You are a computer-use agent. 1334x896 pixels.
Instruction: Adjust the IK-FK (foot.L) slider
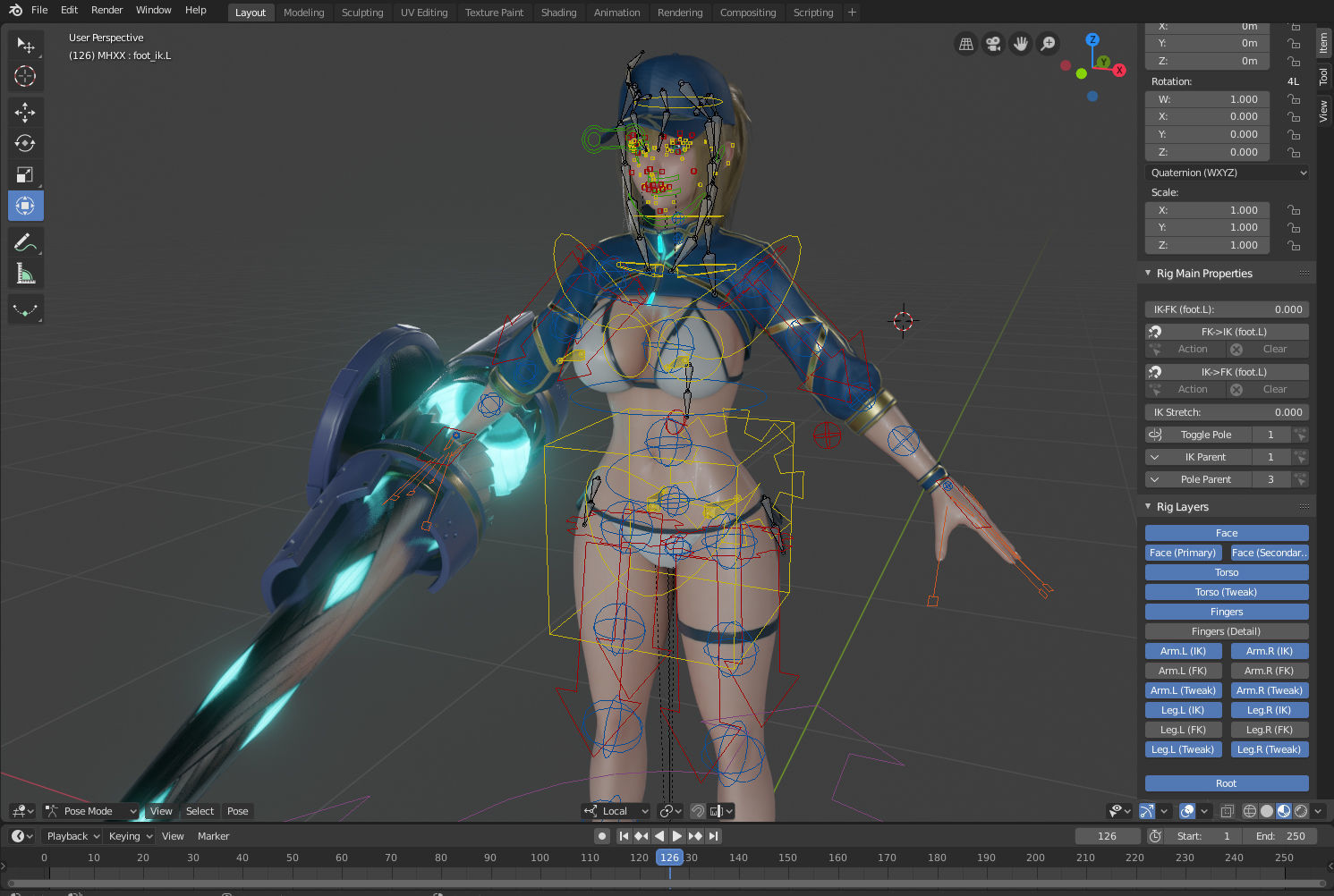pos(1227,309)
